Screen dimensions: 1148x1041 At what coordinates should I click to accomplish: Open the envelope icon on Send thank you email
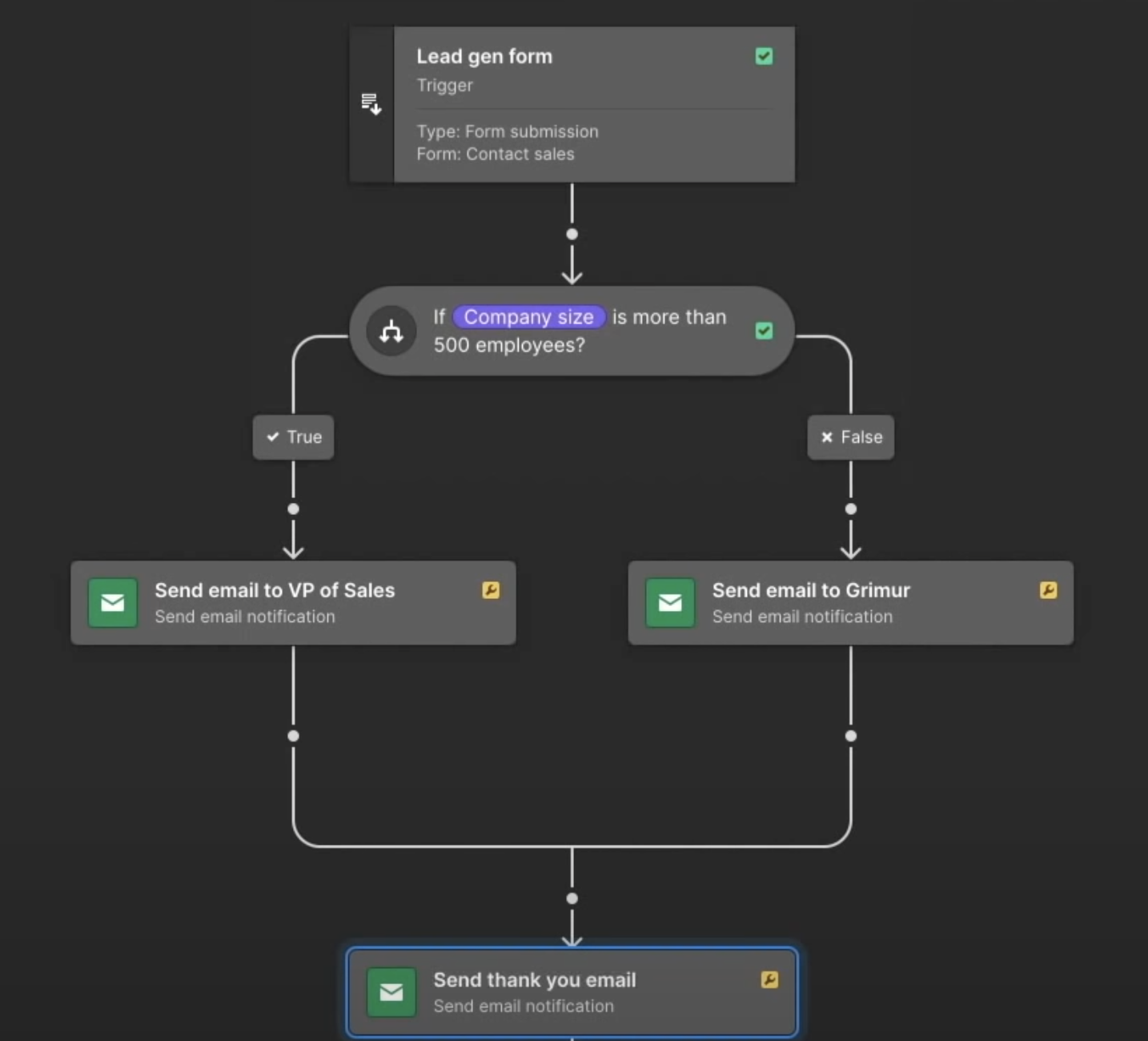pos(391,992)
